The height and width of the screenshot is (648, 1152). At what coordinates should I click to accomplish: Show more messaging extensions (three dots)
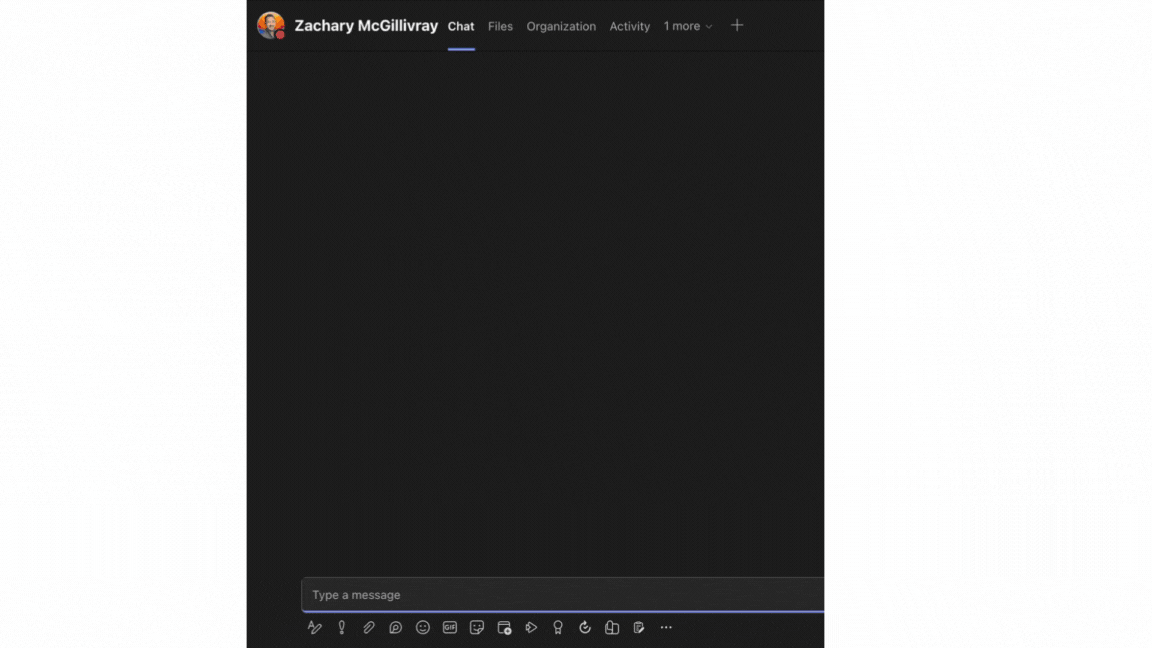tap(666, 627)
